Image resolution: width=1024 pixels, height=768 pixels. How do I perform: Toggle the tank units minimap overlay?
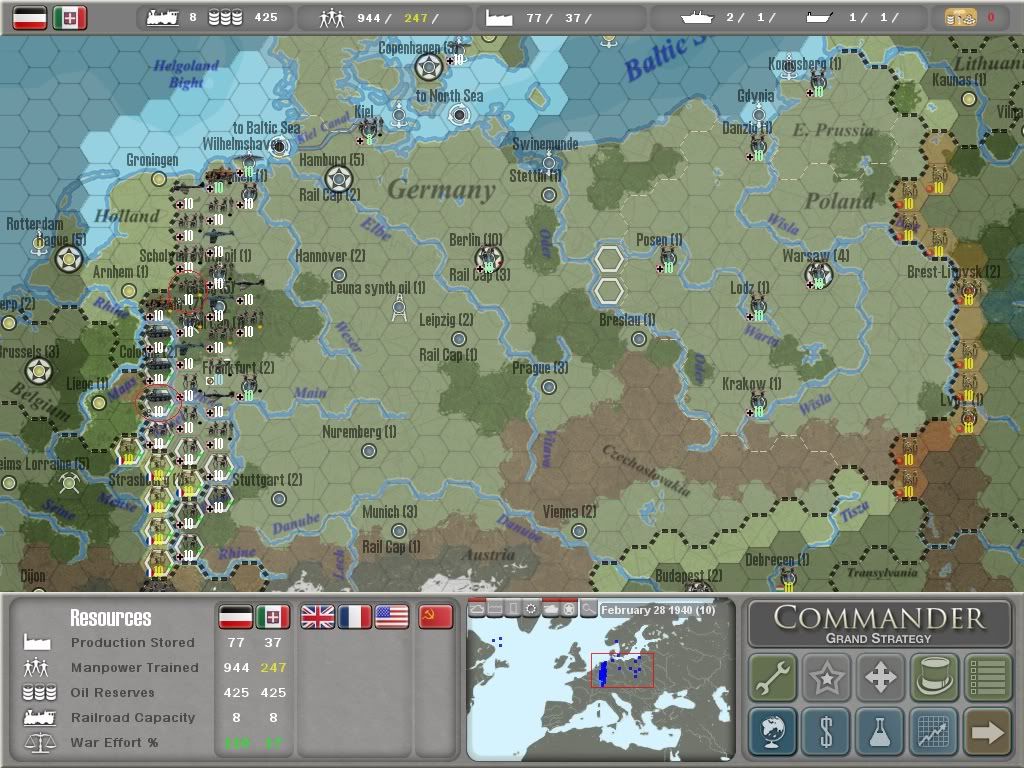coord(551,609)
